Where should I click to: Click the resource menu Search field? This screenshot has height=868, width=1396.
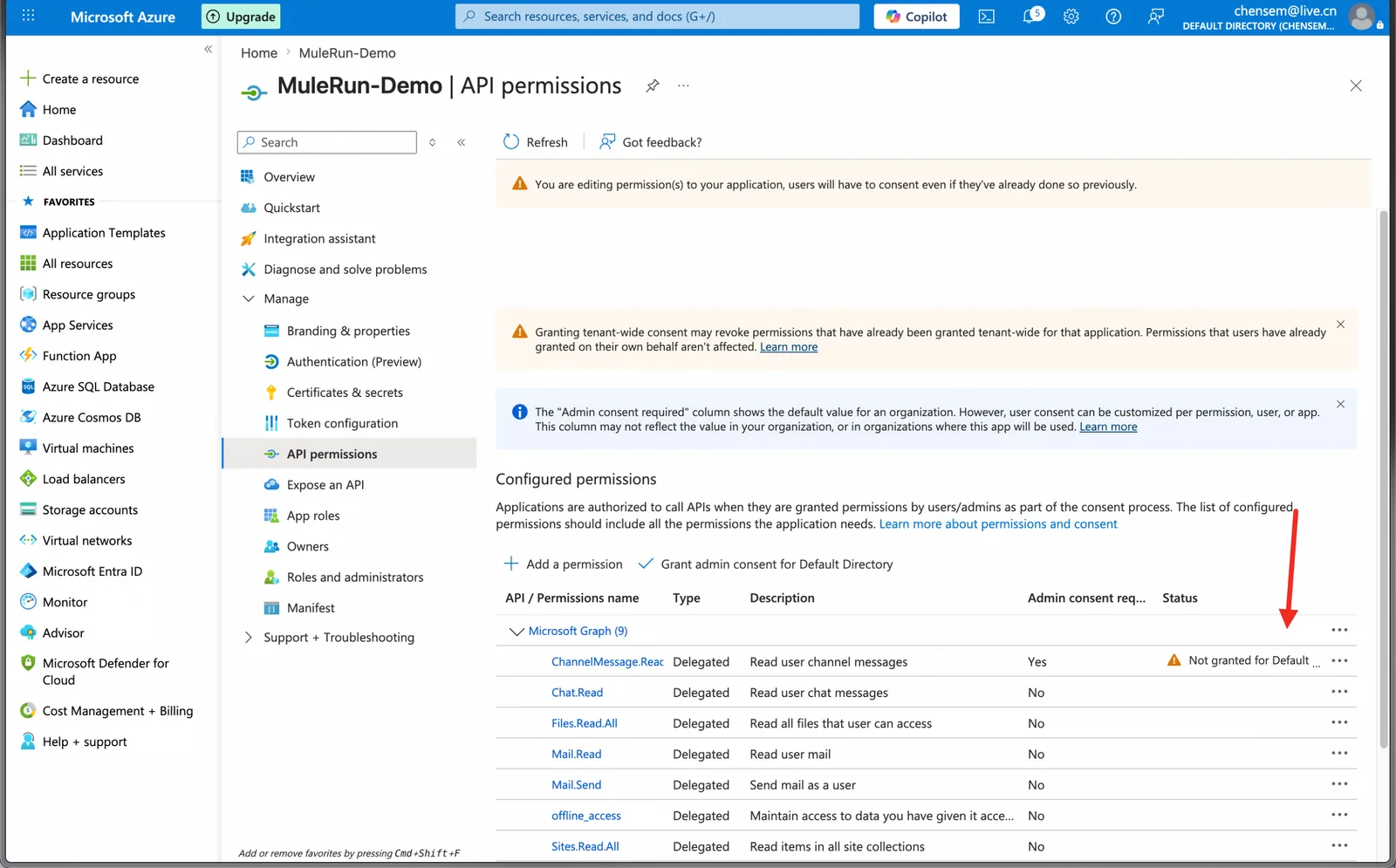[326, 142]
